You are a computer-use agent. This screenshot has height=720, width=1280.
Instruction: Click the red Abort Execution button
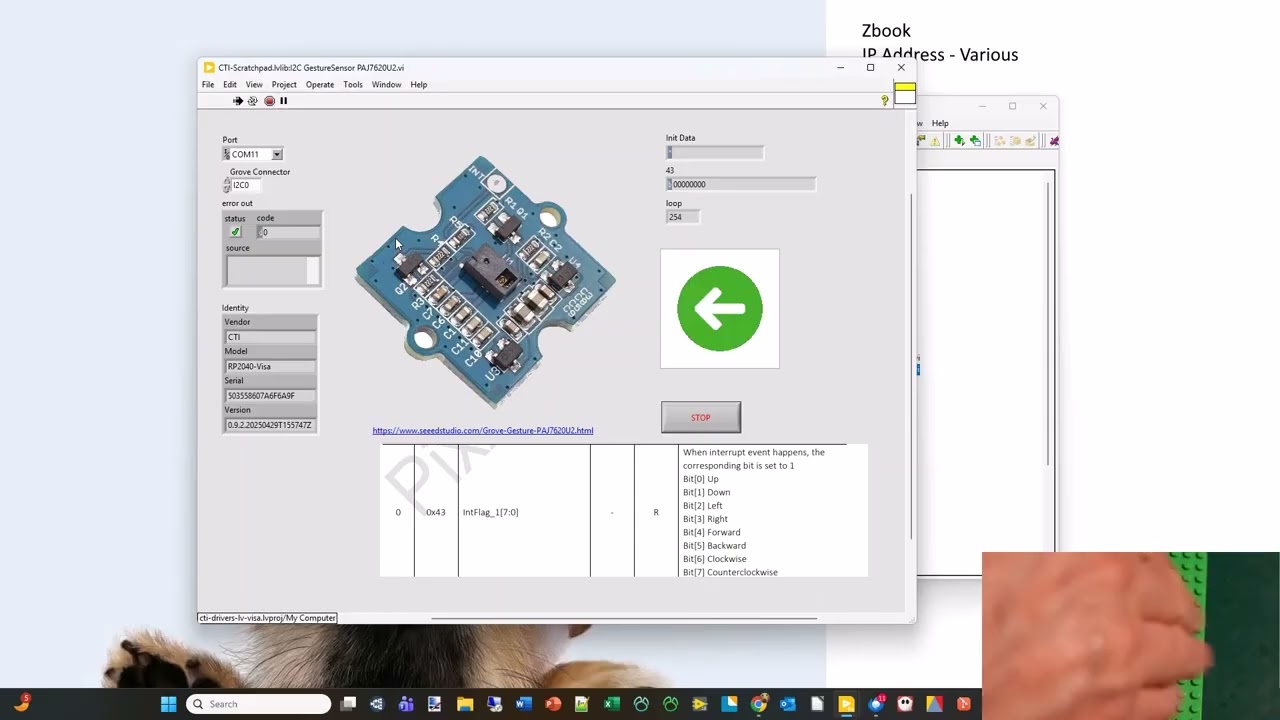(x=269, y=101)
